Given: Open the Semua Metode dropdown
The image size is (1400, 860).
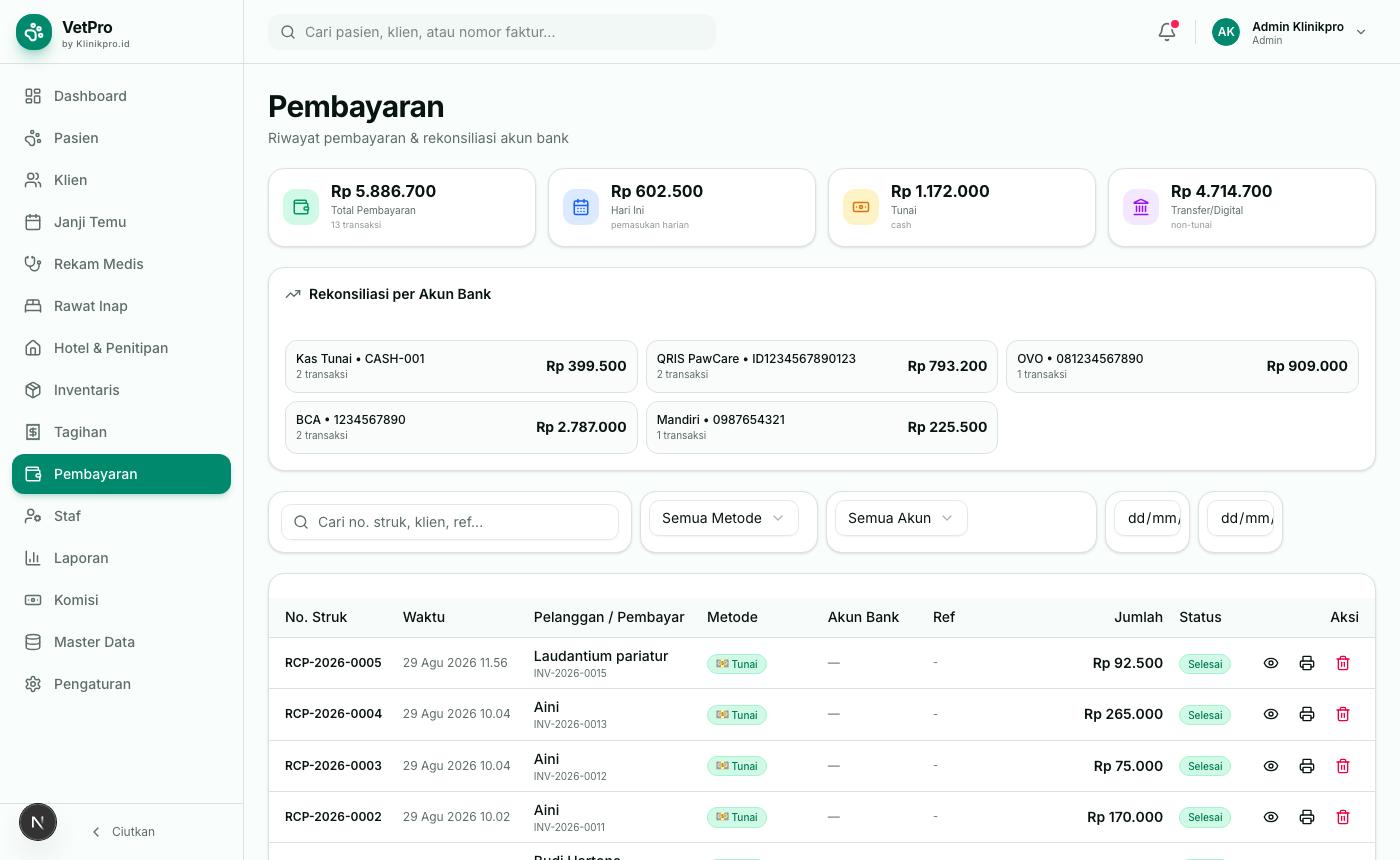Looking at the screenshot, I should [724, 518].
